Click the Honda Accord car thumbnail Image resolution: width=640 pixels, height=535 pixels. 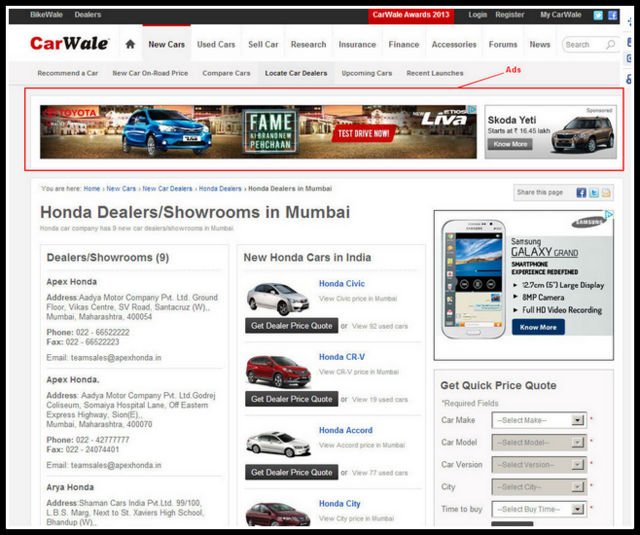(278, 444)
